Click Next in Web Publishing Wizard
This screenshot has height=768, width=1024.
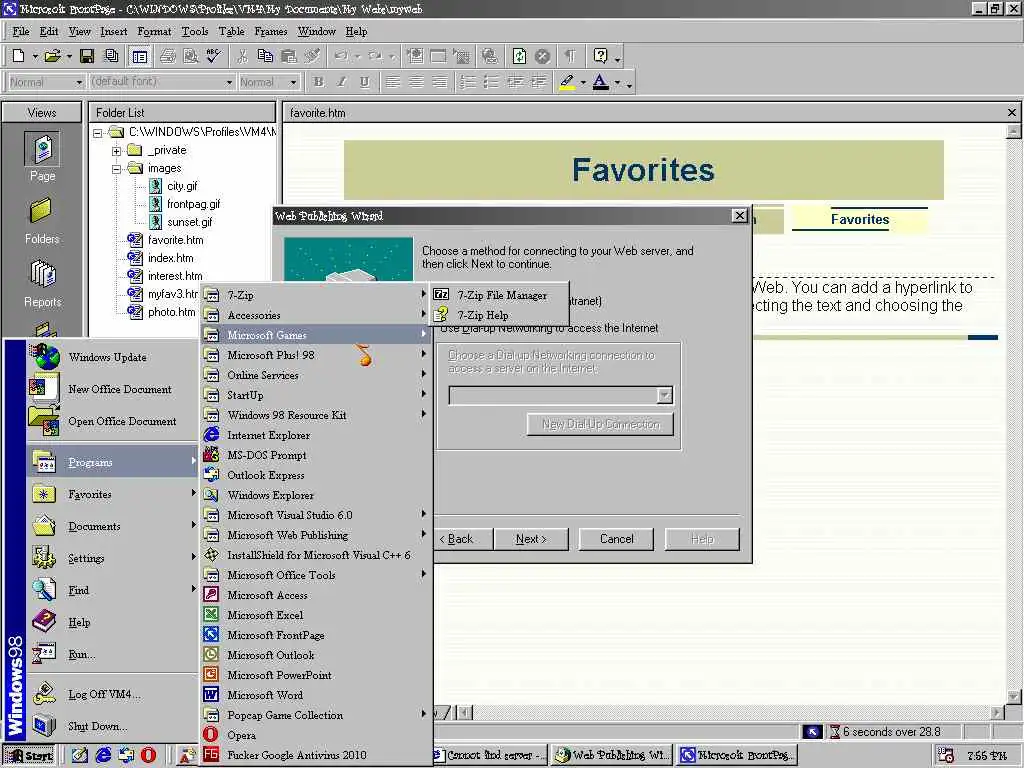531,539
